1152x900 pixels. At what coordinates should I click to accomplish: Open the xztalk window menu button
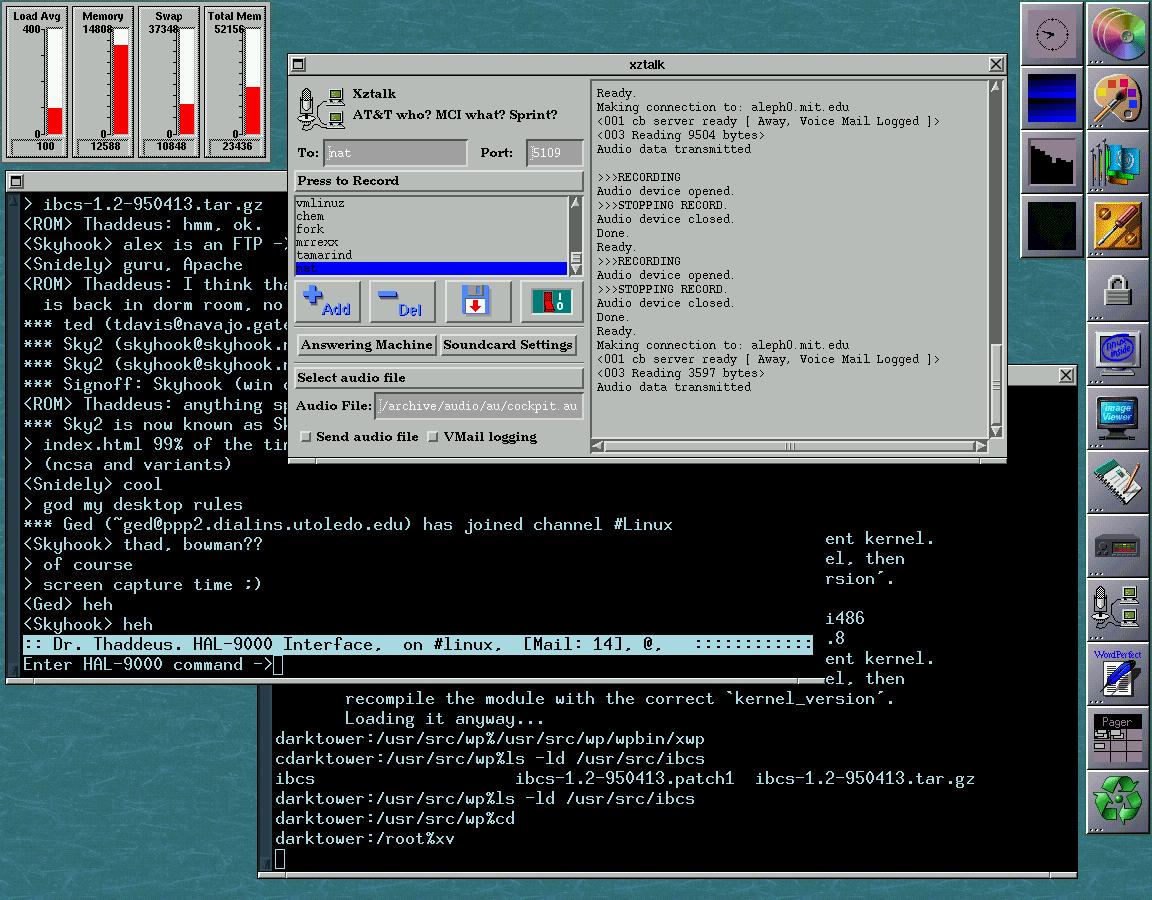pos(298,65)
